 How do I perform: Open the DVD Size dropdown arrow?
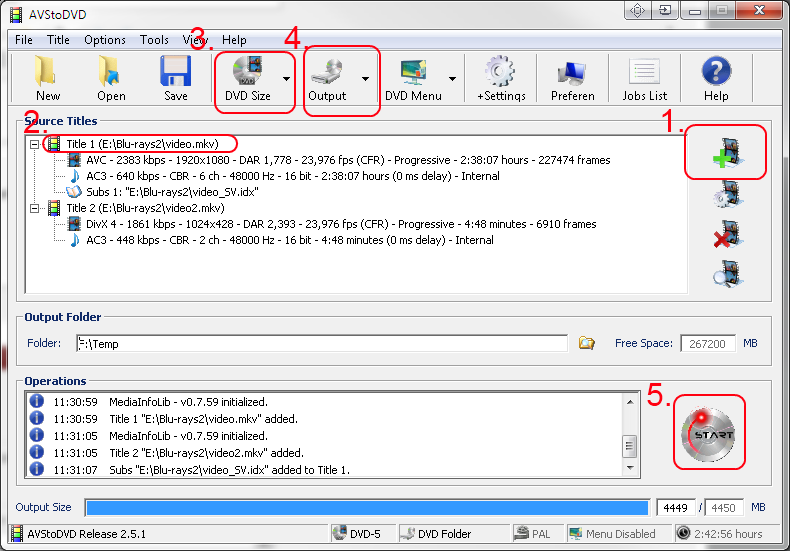coord(286,79)
